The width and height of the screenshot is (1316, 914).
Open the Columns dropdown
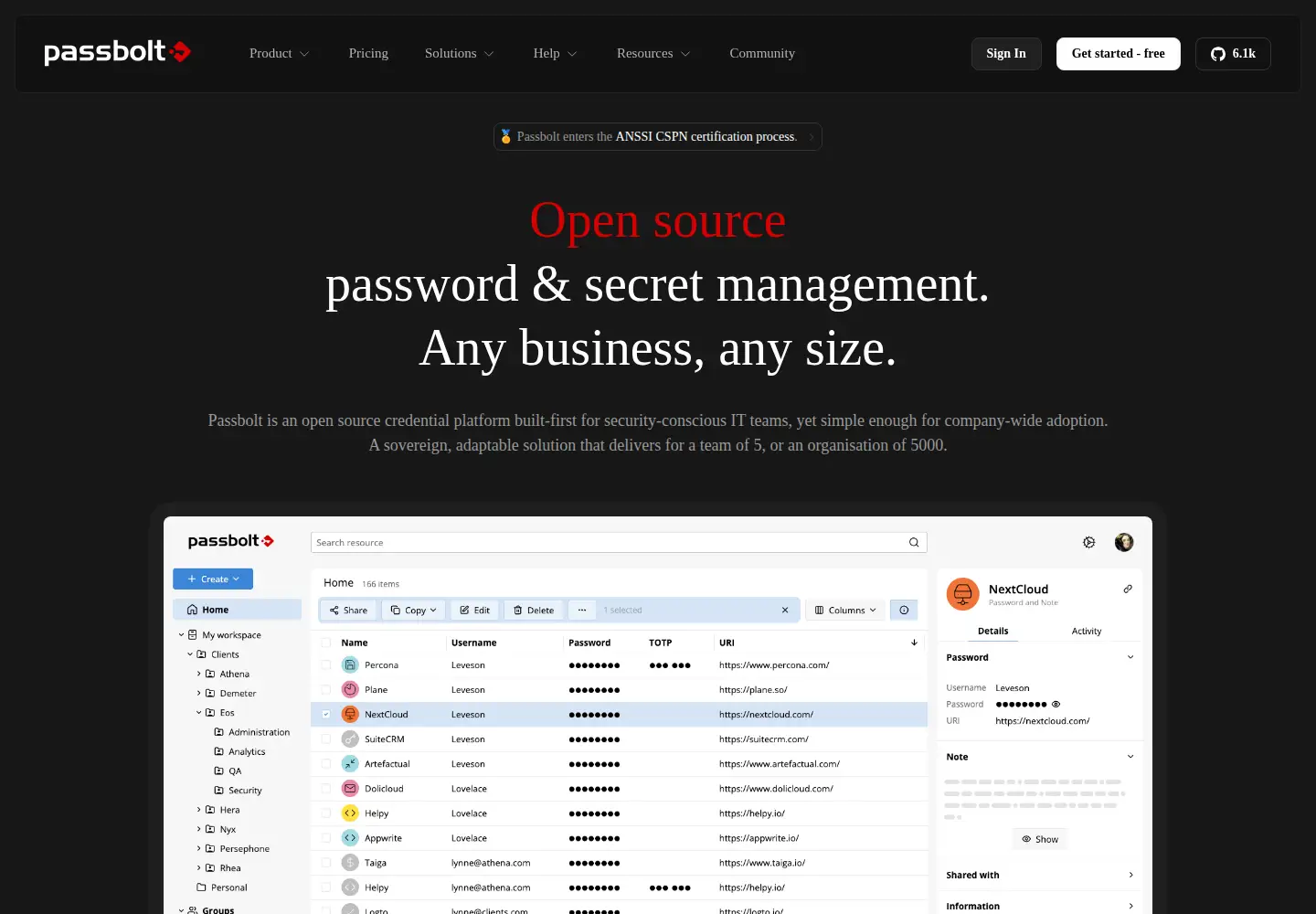click(x=845, y=610)
